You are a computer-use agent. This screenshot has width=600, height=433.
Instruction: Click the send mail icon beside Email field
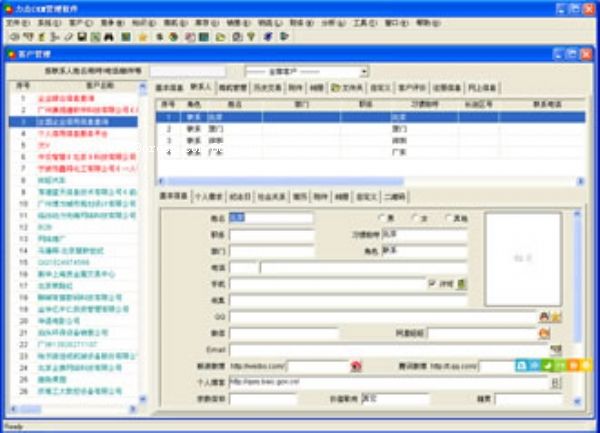(556, 349)
